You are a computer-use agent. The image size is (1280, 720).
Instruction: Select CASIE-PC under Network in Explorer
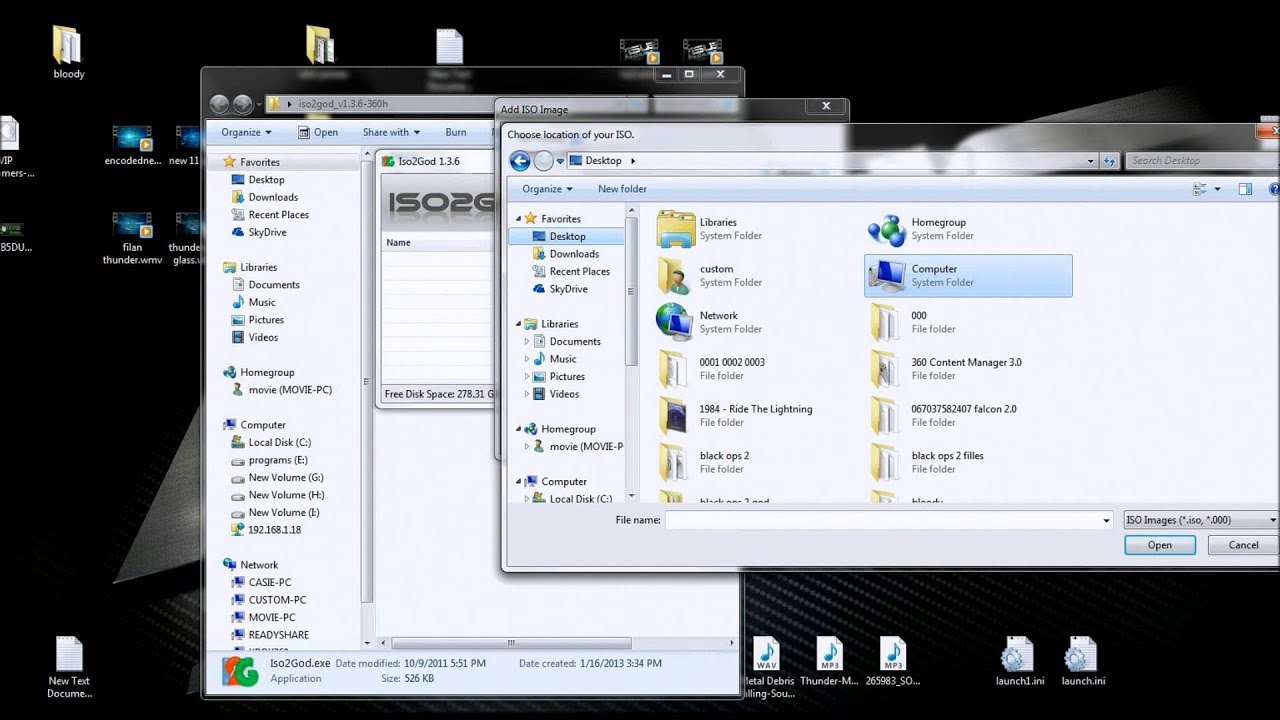260,583
